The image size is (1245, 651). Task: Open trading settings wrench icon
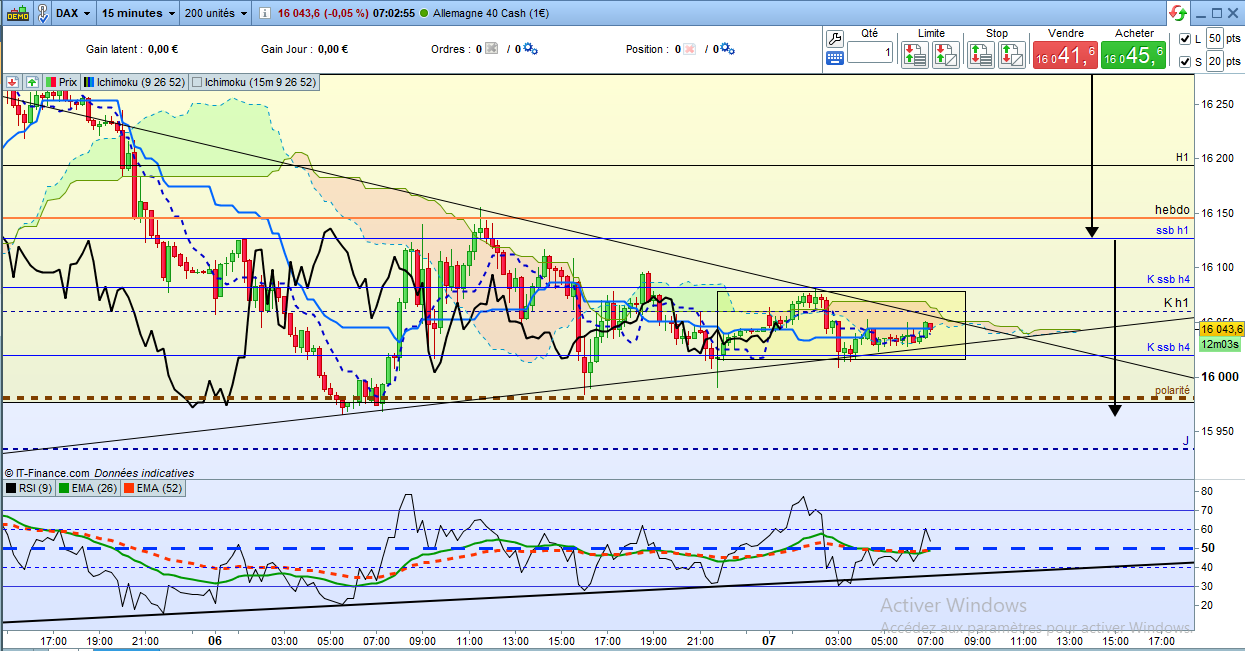coord(836,37)
